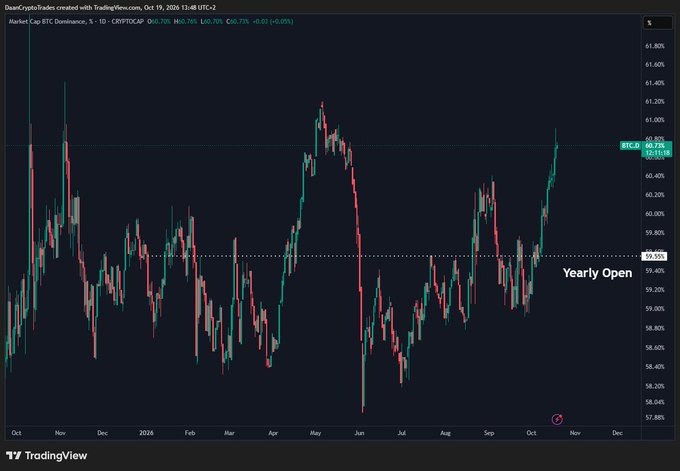The width and height of the screenshot is (680, 471).
Task: Click the 61.80% price axis label
Action: (x=655, y=46)
